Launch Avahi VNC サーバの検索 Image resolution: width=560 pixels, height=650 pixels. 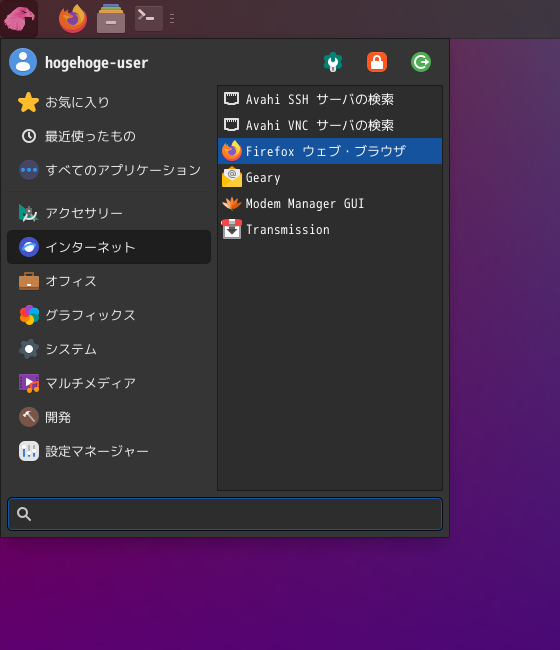[x=330, y=125]
